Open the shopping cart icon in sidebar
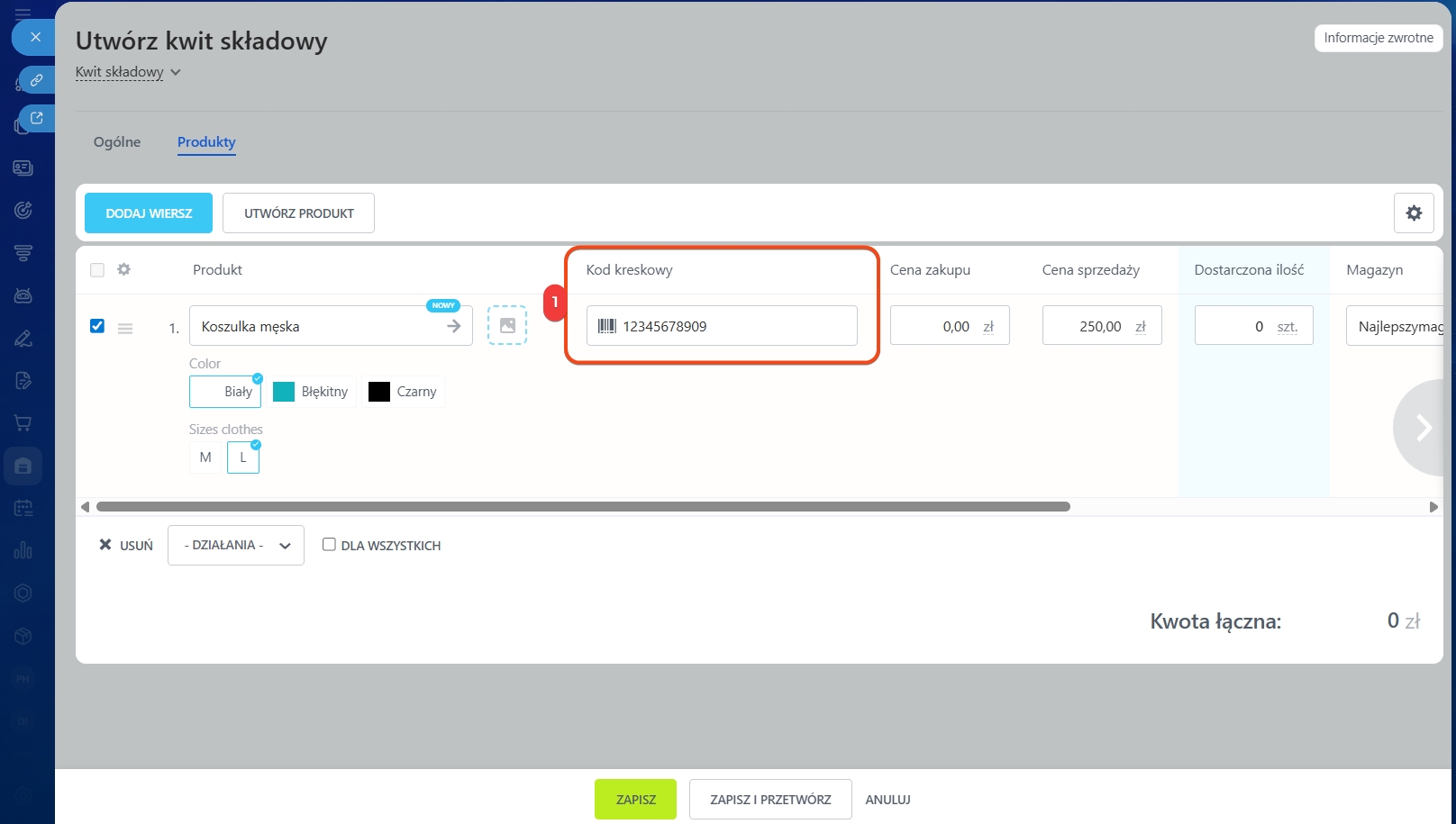 [x=23, y=423]
